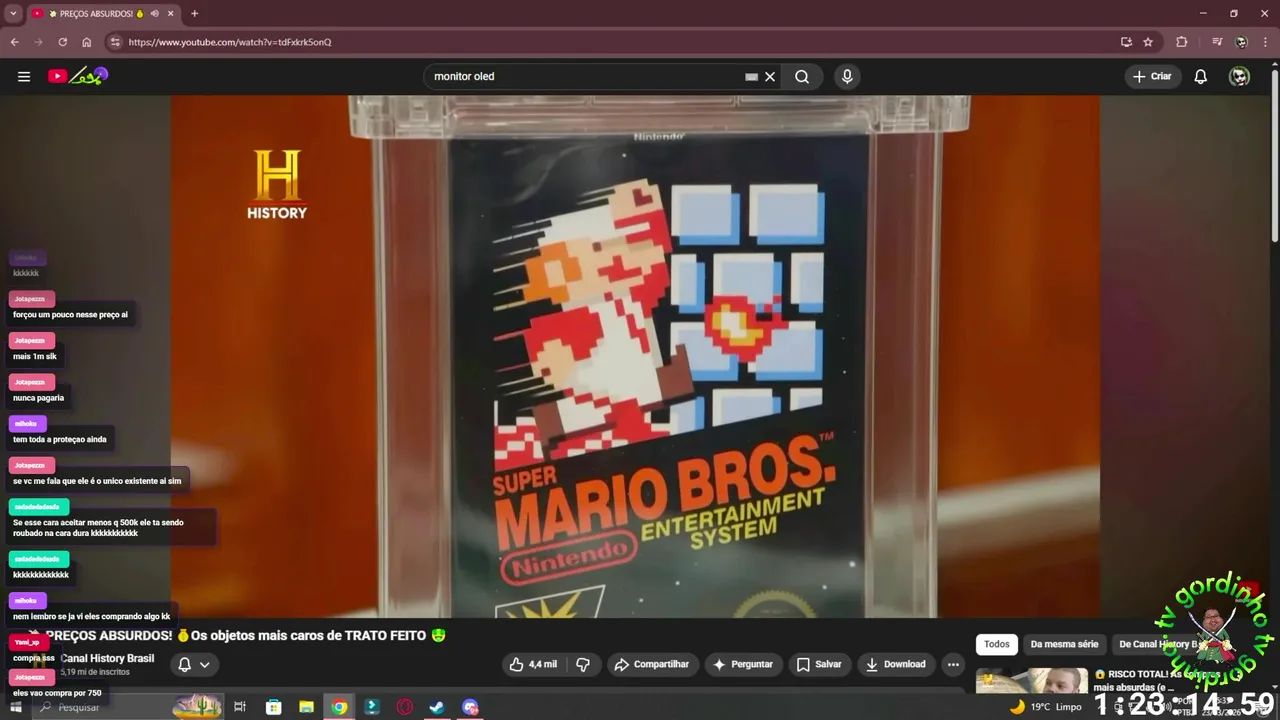The image size is (1280, 720).
Task: Click the 19°C Limpo weather widget
Action: (1046, 707)
